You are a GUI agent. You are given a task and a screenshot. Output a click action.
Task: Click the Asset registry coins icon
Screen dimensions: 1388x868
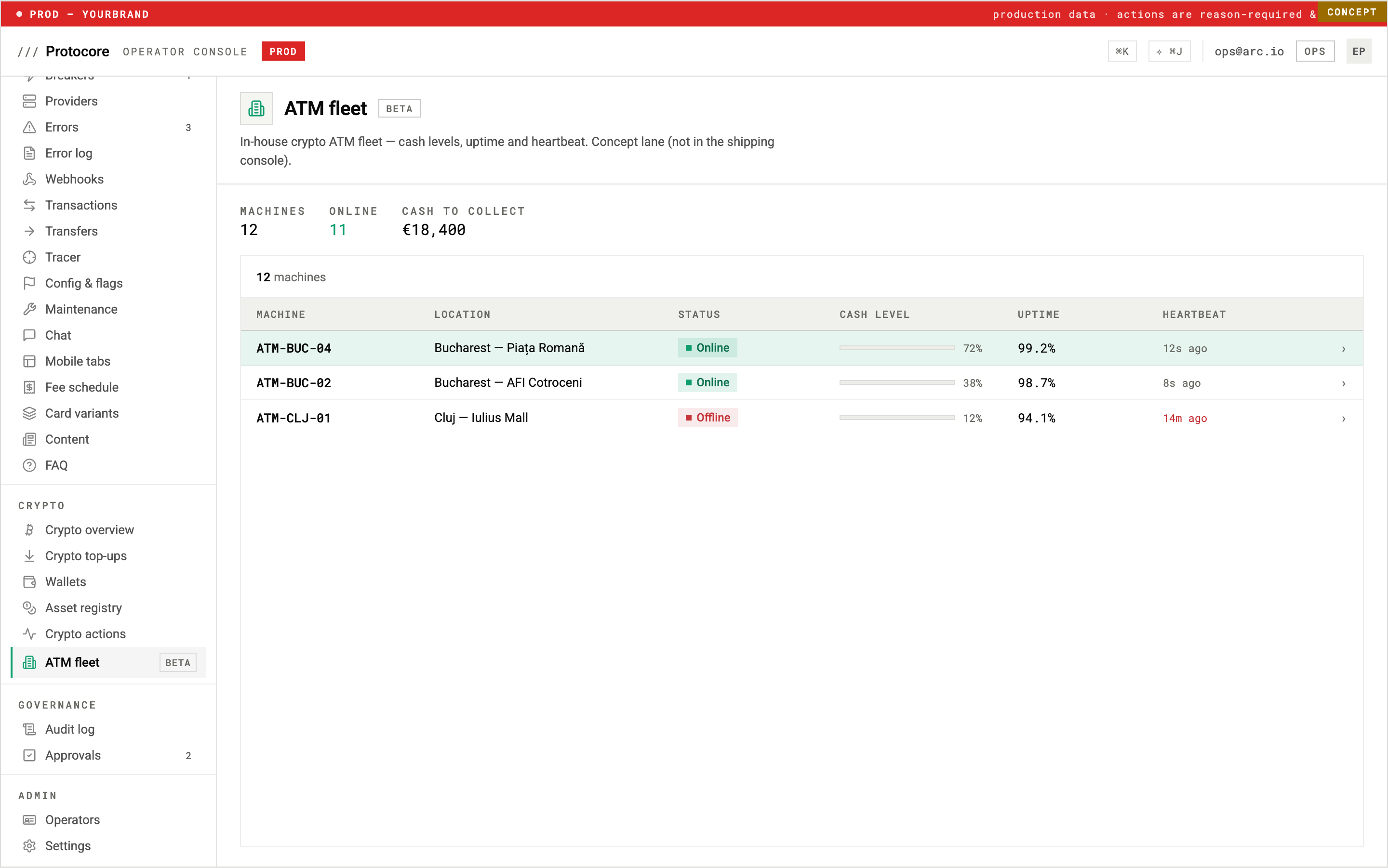29,608
